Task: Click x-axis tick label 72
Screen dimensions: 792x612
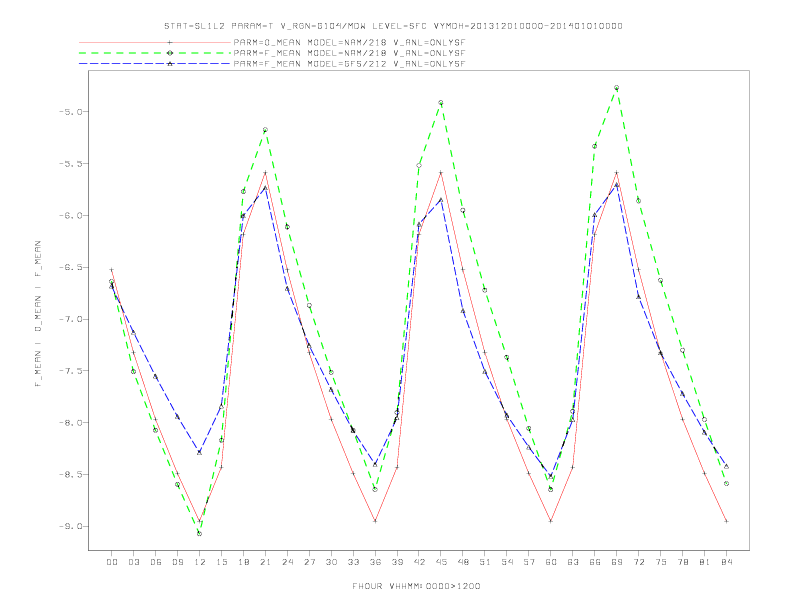Action: [638, 562]
